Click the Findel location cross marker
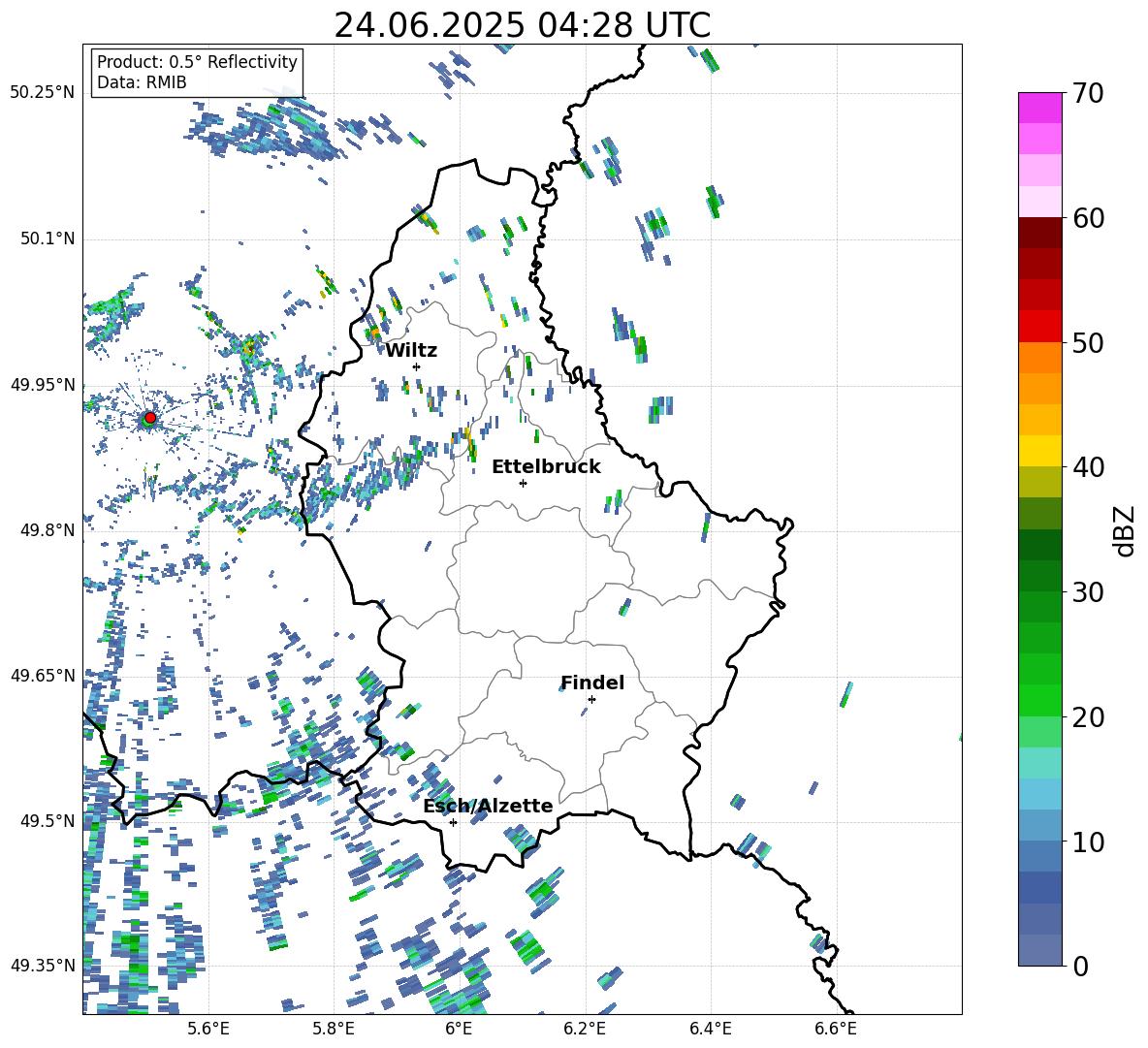1148x1048 pixels. [591, 700]
